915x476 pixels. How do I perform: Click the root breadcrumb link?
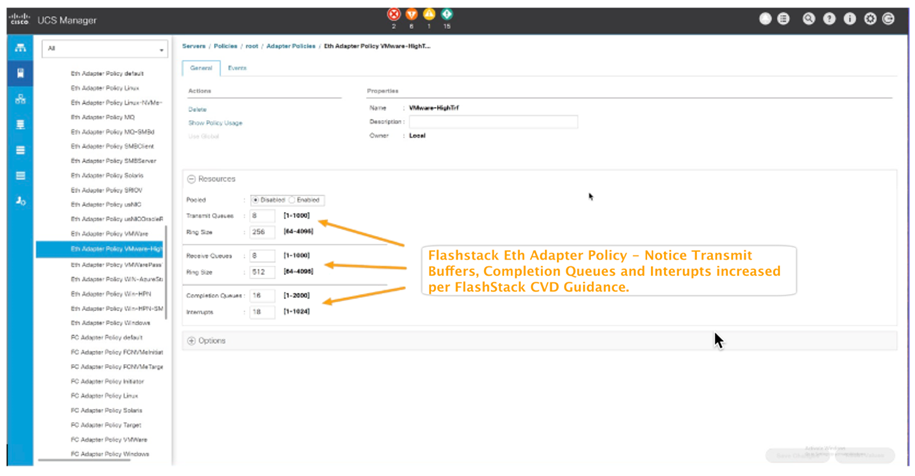tap(252, 46)
